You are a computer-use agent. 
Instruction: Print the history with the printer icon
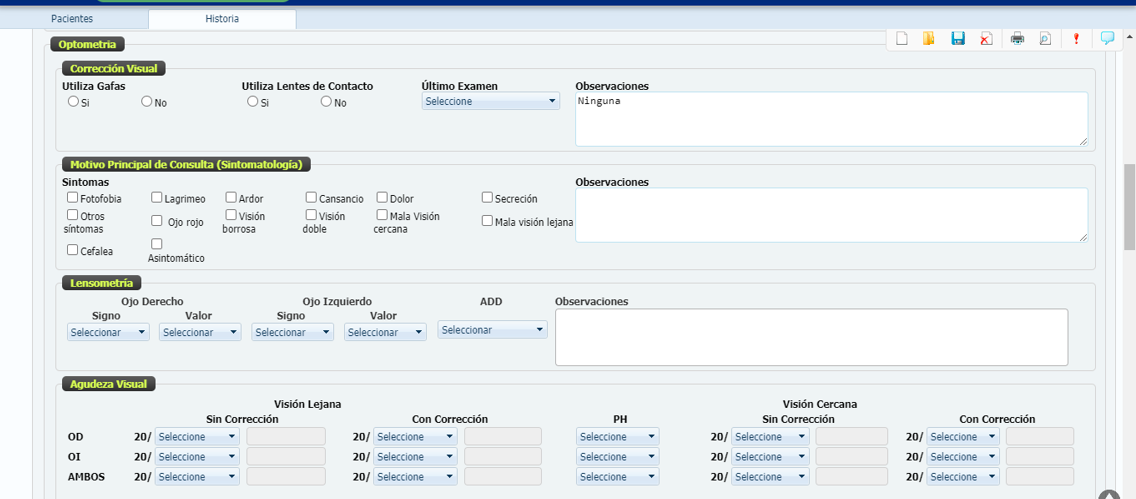[1017, 39]
